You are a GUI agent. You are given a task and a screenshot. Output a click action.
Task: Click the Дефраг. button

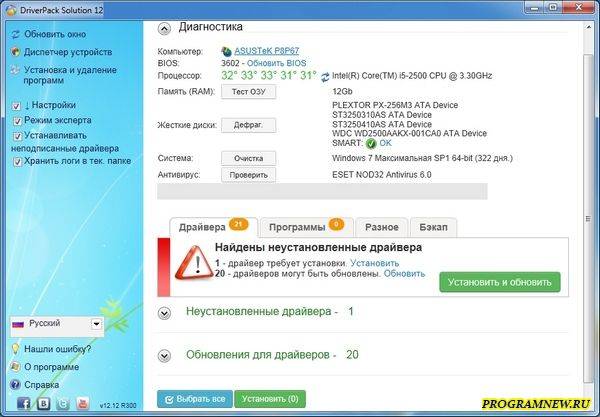[x=248, y=125]
